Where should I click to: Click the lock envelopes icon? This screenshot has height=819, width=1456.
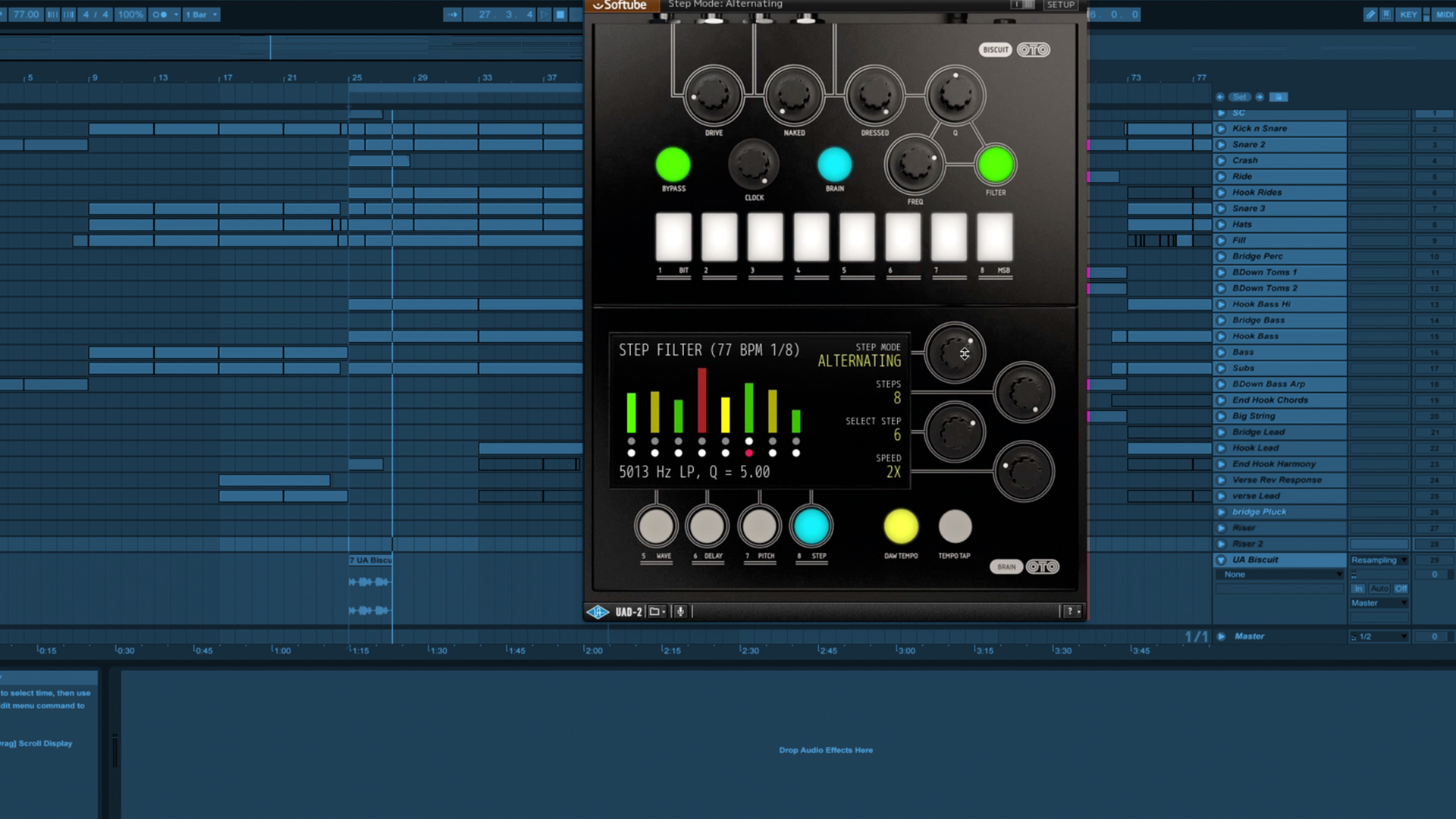tap(1279, 97)
